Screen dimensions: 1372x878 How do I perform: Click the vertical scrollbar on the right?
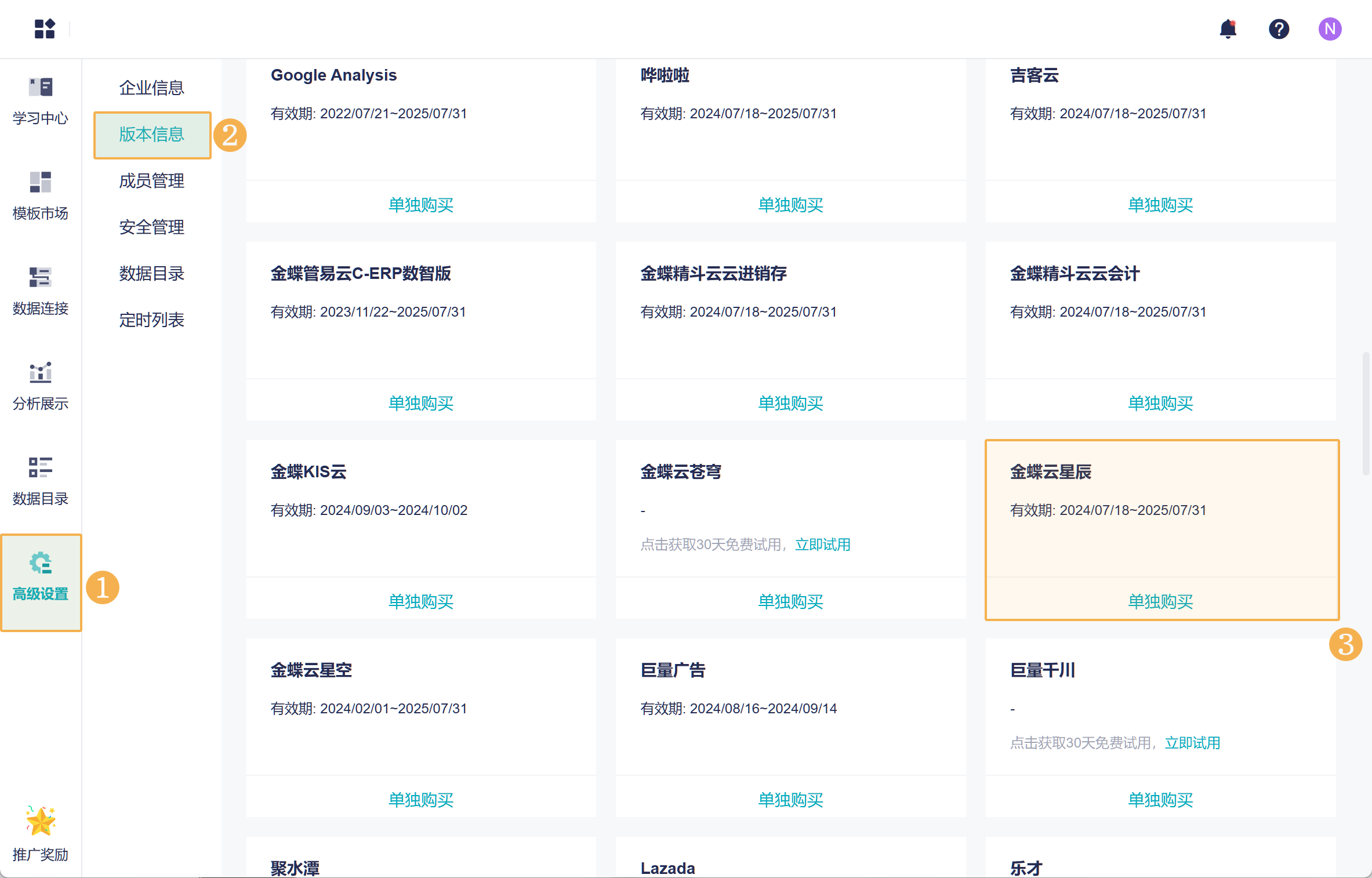pos(1366,413)
